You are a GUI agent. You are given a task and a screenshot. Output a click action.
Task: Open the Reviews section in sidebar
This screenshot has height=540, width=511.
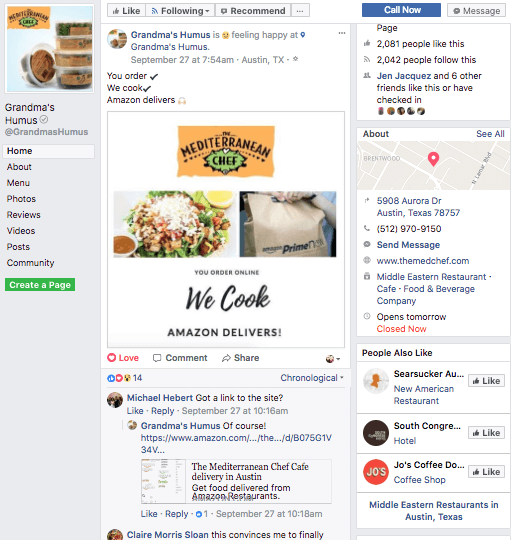coord(23,215)
